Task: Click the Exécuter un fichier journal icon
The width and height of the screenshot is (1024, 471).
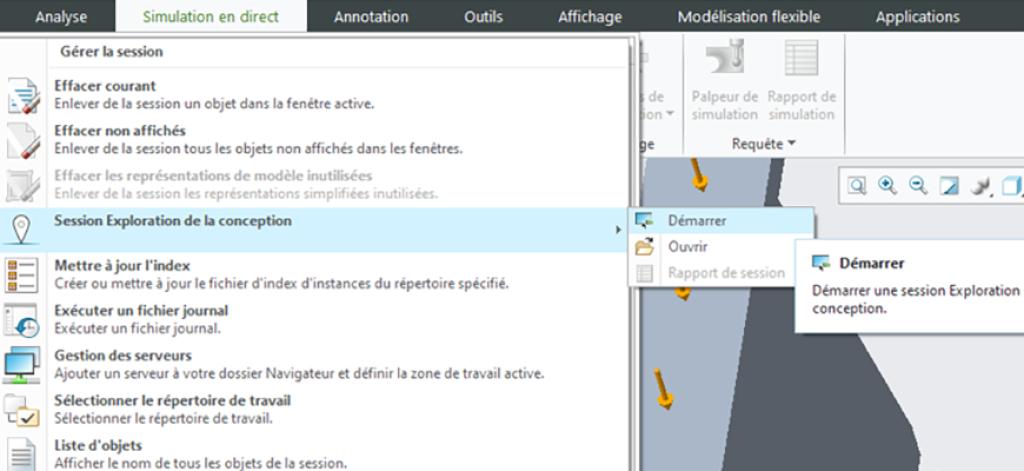Action: click(x=22, y=318)
